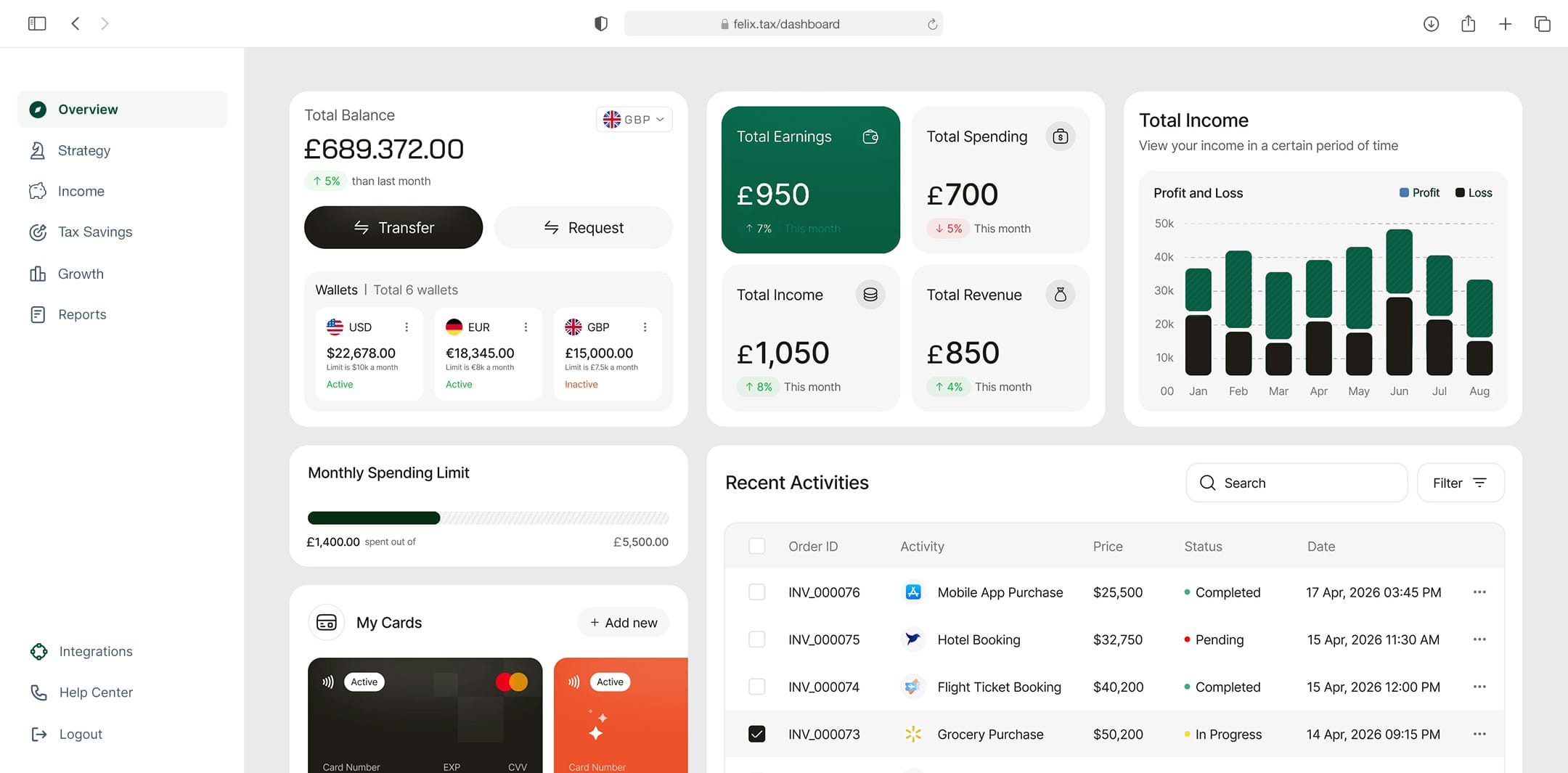
Task: Click the Search field in Recent Activities
Action: [1297, 483]
